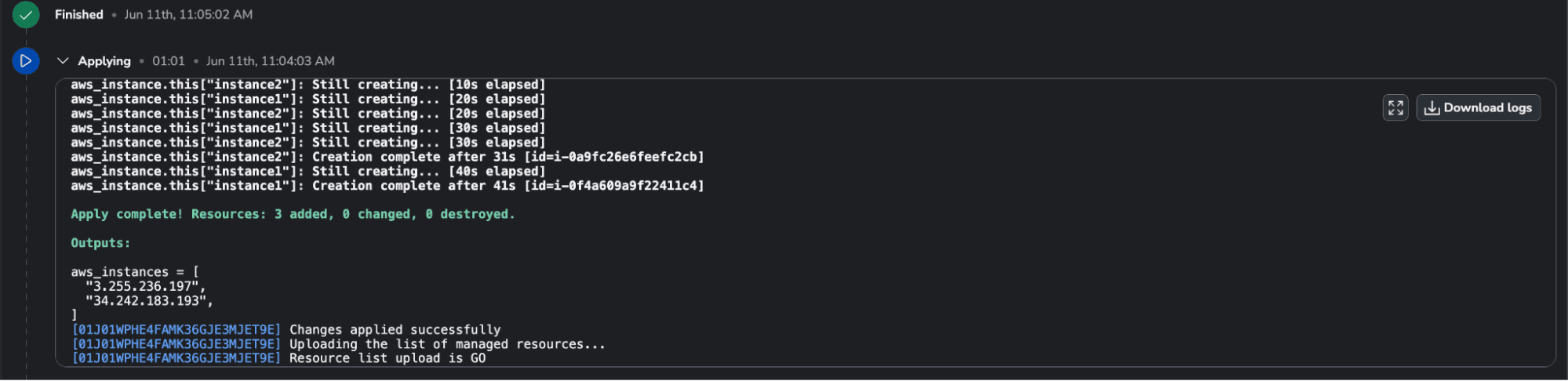Viewport: 1568px width, 381px height.
Task: Click the run ID beside Changes applied successfully
Action: point(176,330)
